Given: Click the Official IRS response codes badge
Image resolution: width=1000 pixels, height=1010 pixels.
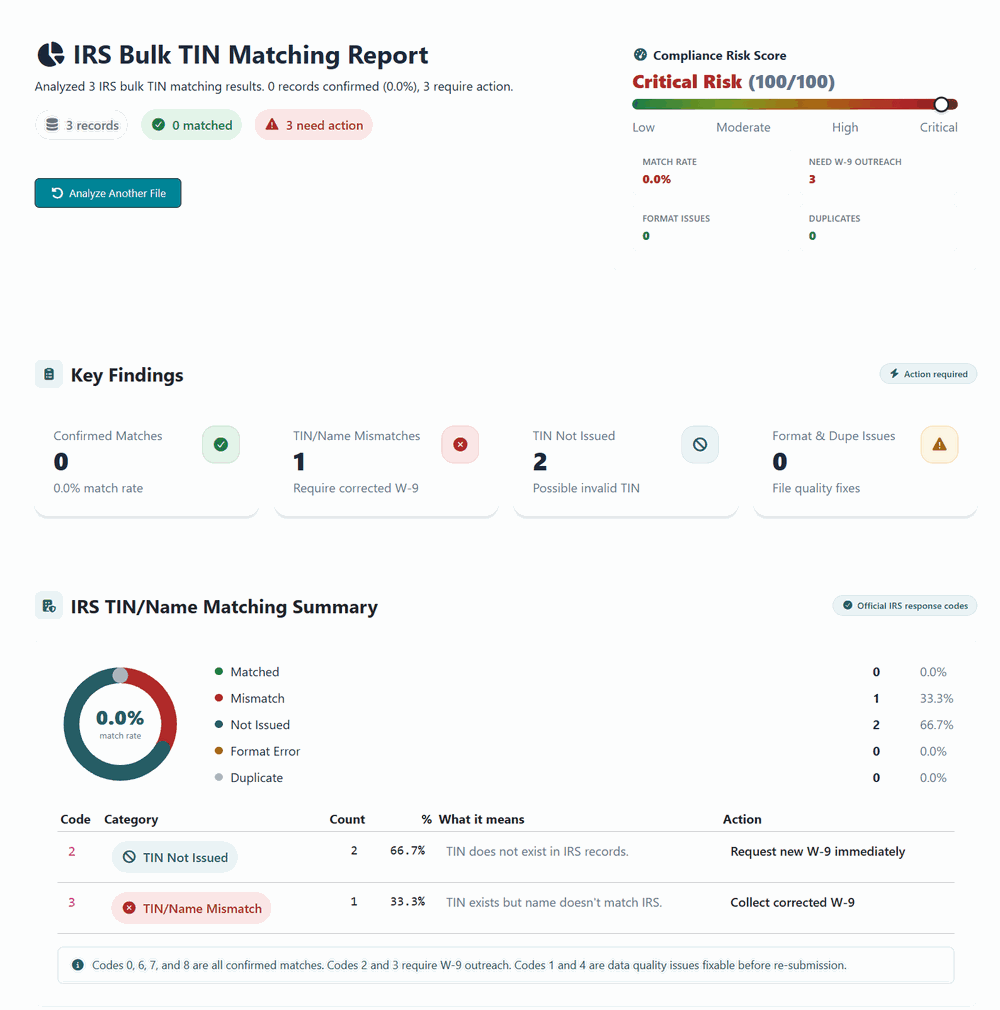Looking at the screenshot, I should tap(905, 605).
